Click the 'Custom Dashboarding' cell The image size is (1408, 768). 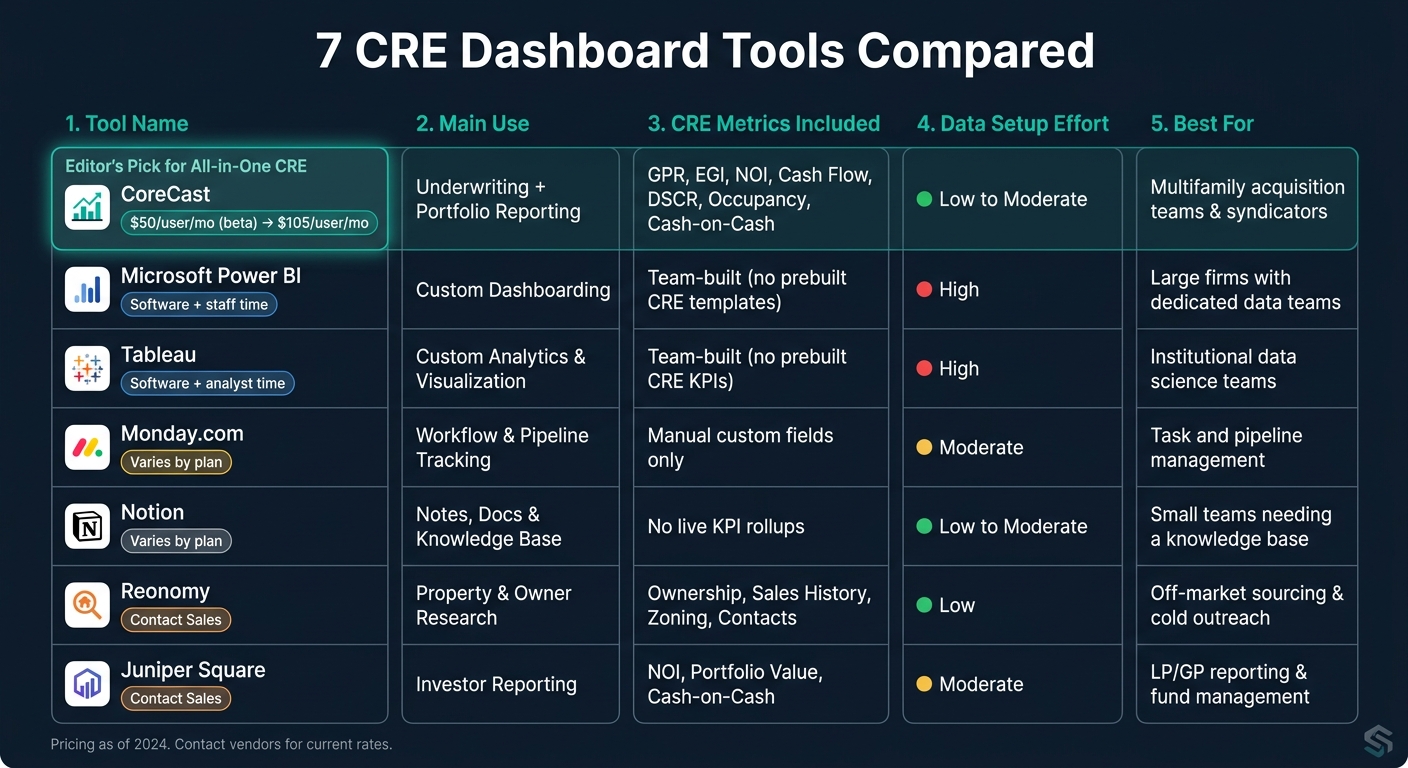click(x=513, y=290)
